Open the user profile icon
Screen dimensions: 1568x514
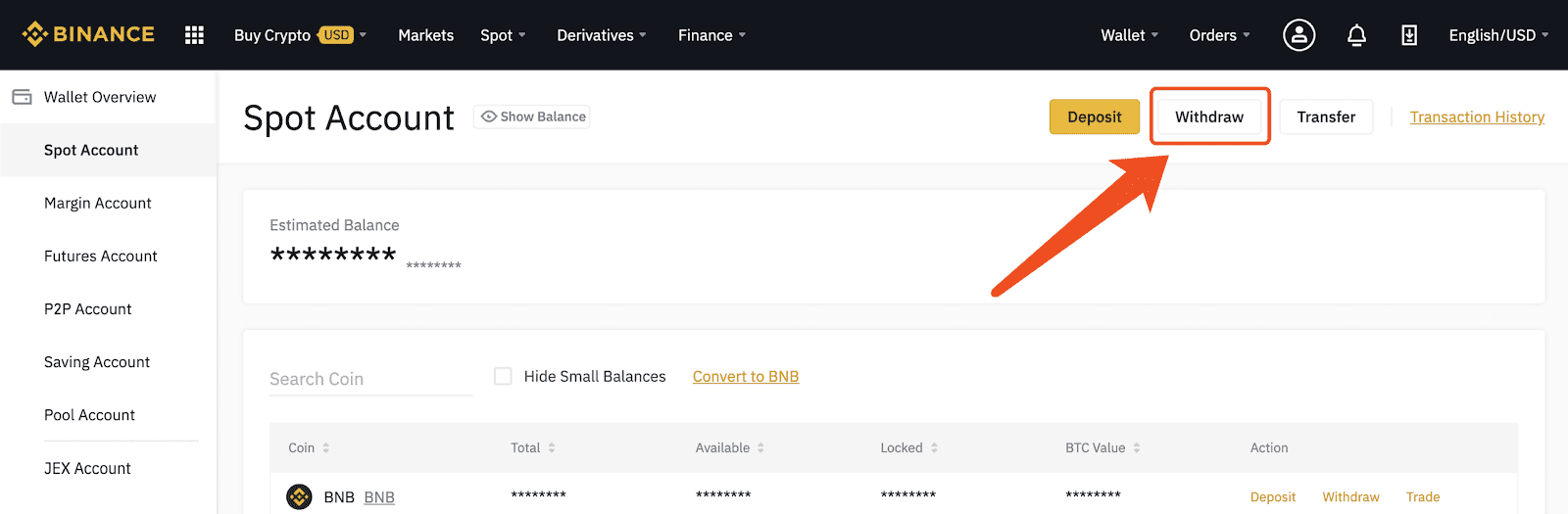[1299, 35]
